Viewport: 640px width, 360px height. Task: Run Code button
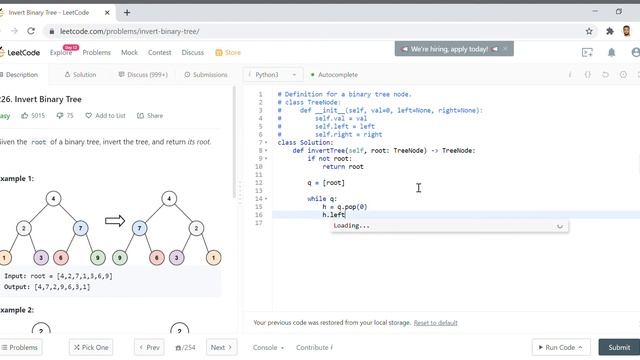click(561, 347)
